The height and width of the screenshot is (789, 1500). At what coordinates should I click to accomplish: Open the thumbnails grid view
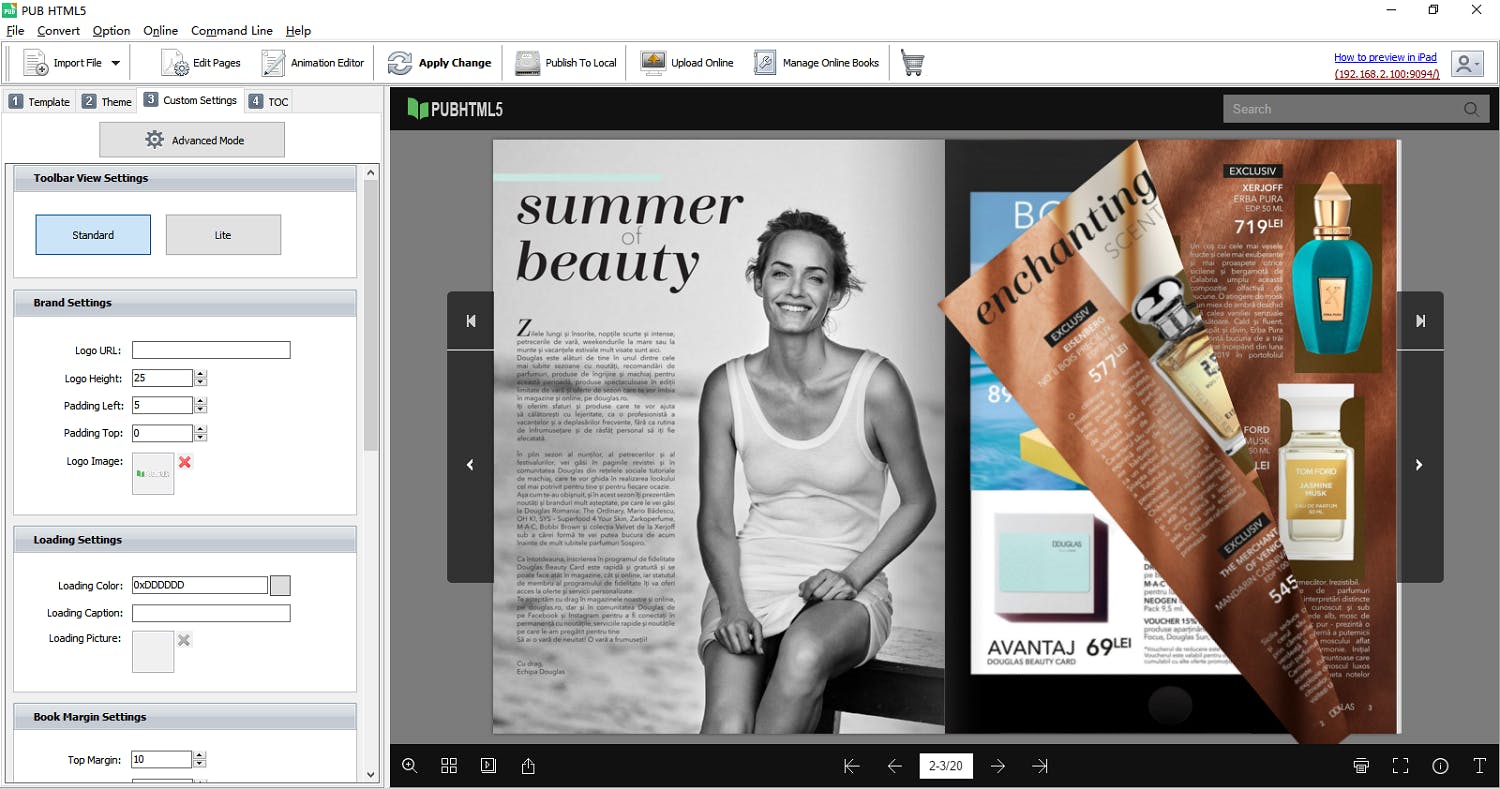(x=449, y=765)
